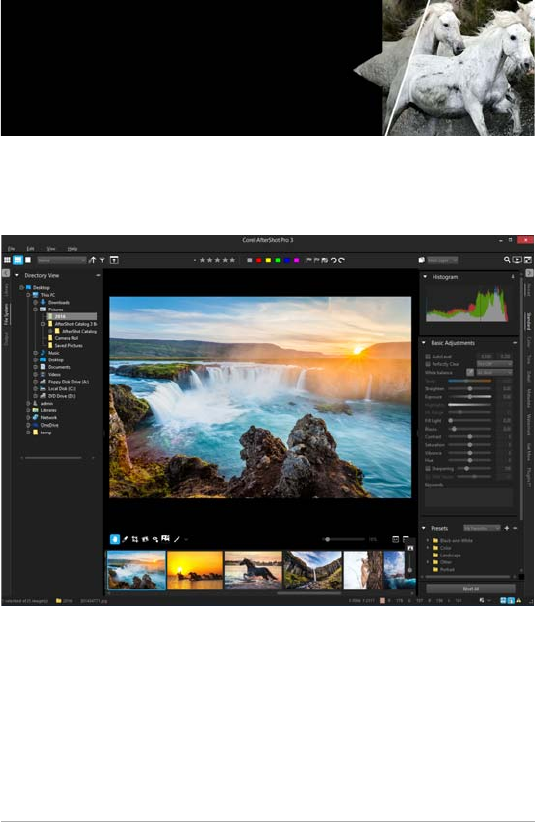Click the white balance eyedropper picker
Screen dimensions: 535x822
(x=470, y=372)
